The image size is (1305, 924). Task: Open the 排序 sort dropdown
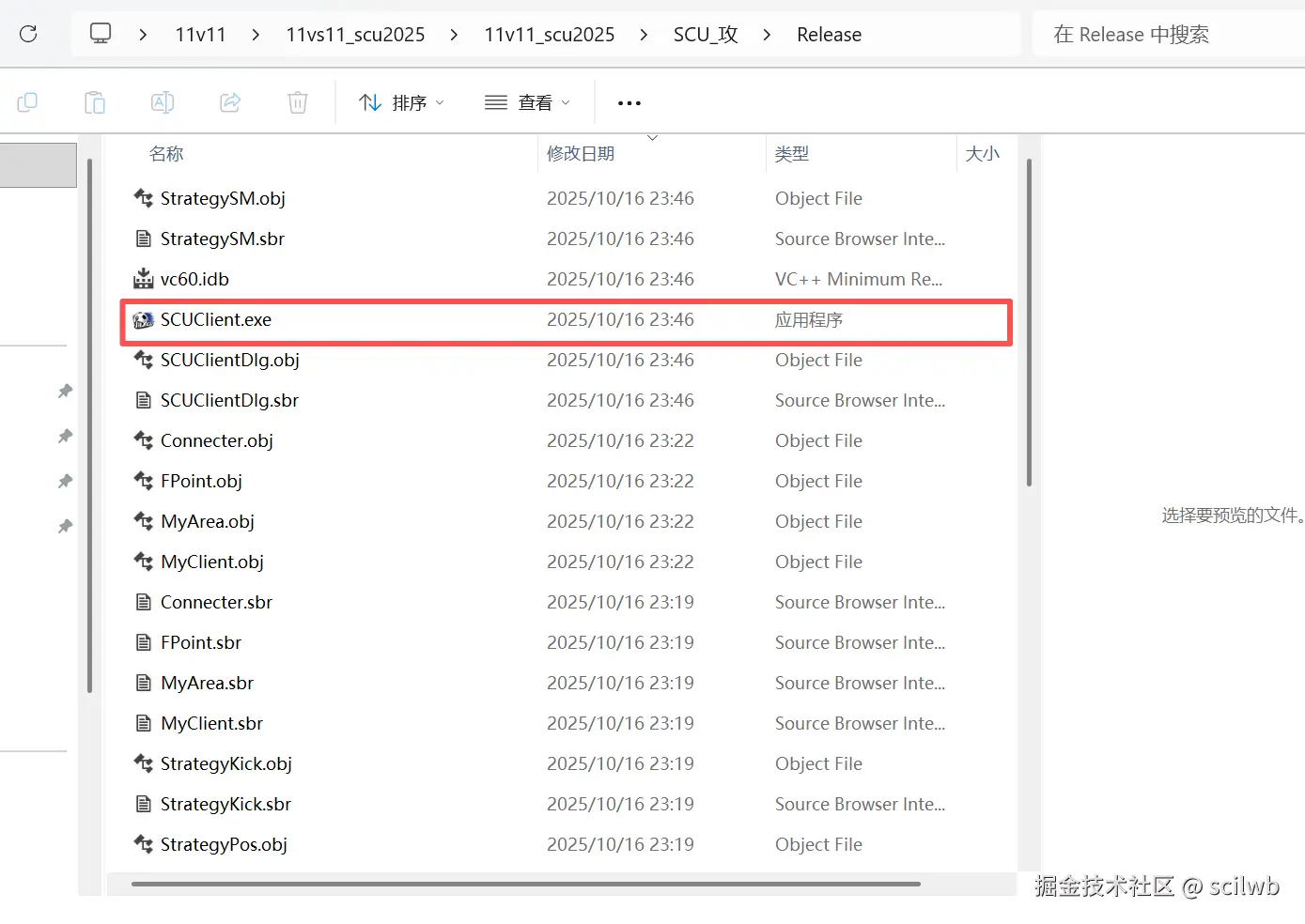click(402, 102)
